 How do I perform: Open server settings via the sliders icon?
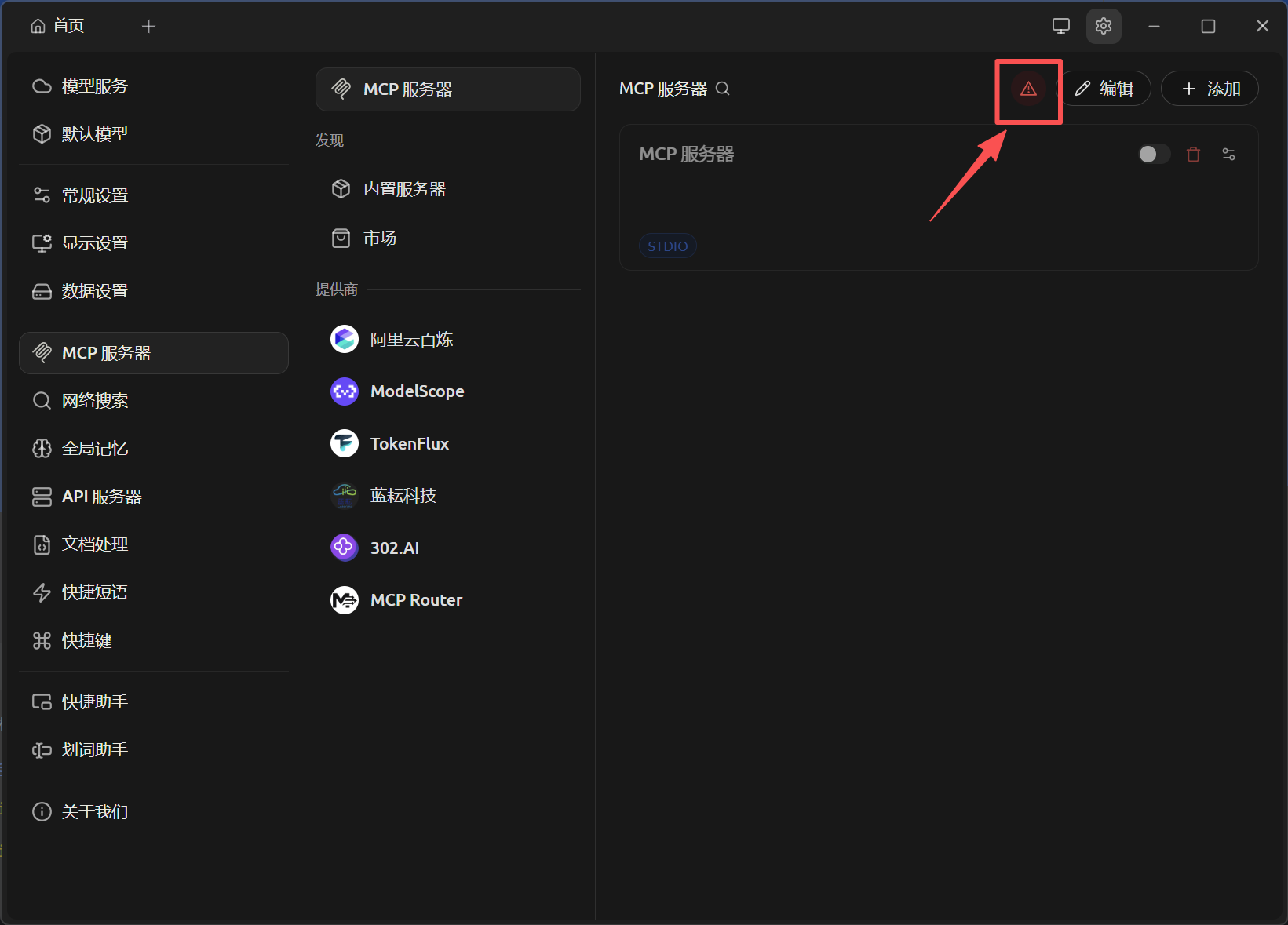(1229, 155)
